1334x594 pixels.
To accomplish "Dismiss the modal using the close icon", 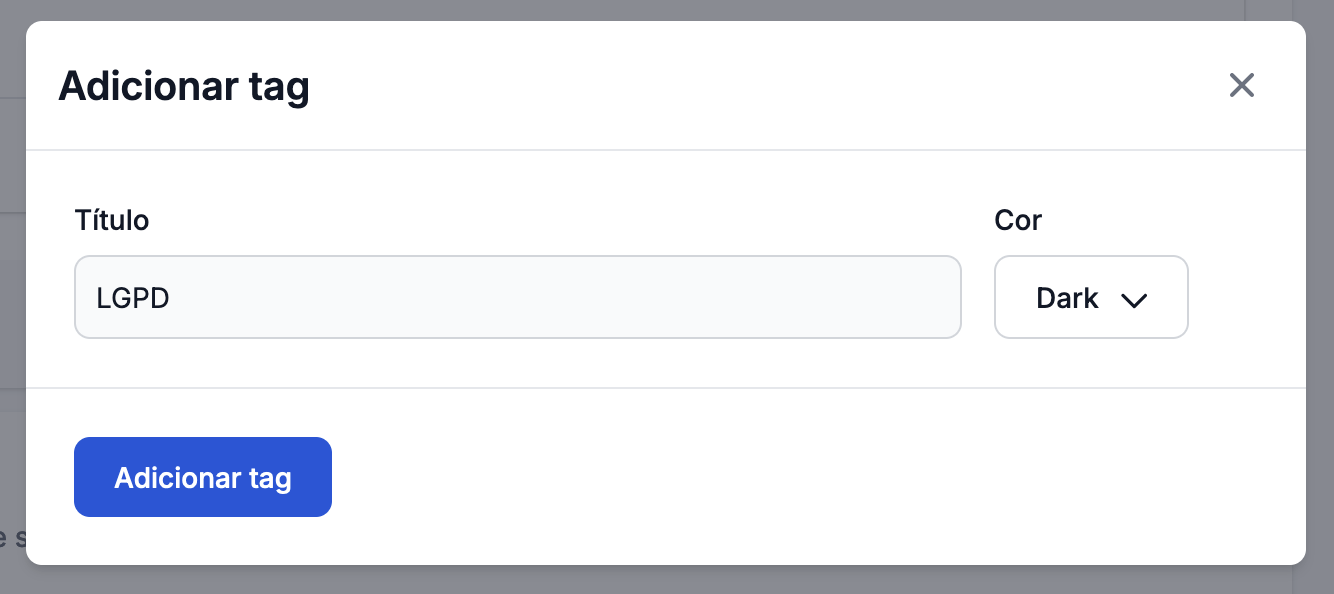I will pyautogui.click(x=1241, y=86).
